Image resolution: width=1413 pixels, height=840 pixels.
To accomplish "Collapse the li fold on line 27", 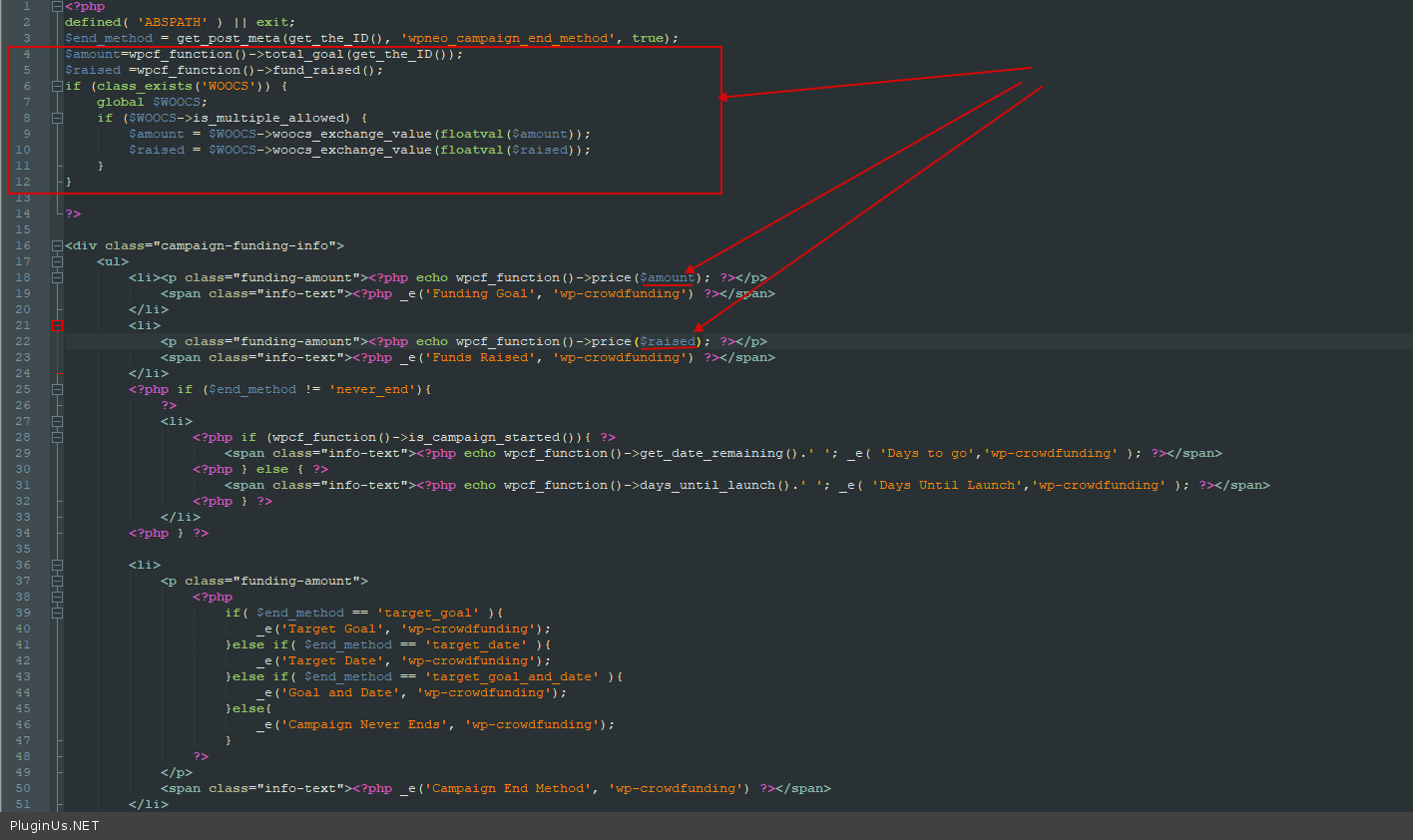I will tap(57, 421).
